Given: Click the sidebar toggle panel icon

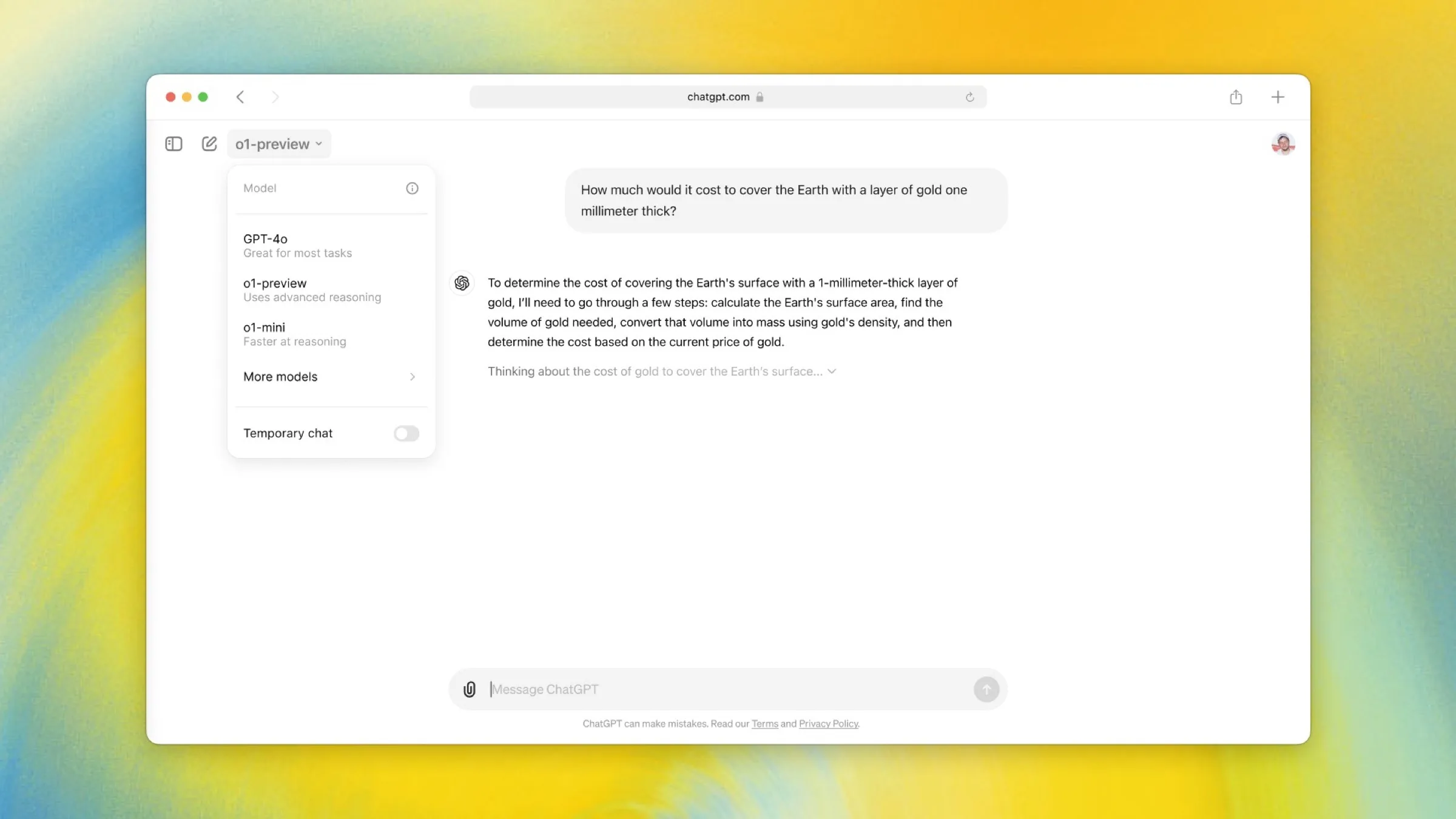Looking at the screenshot, I should 174,143.
